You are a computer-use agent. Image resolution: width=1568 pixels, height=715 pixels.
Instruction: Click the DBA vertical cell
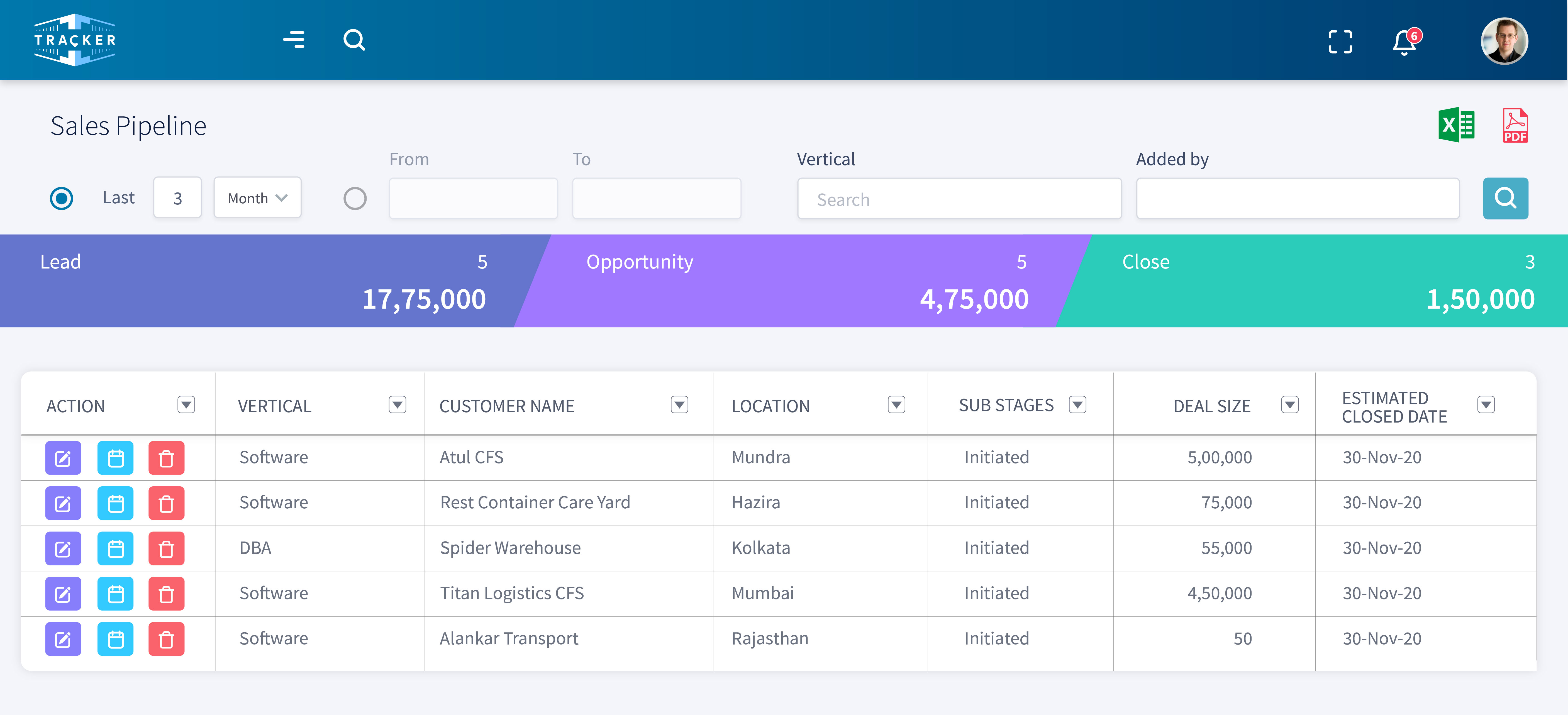click(255, 548)
